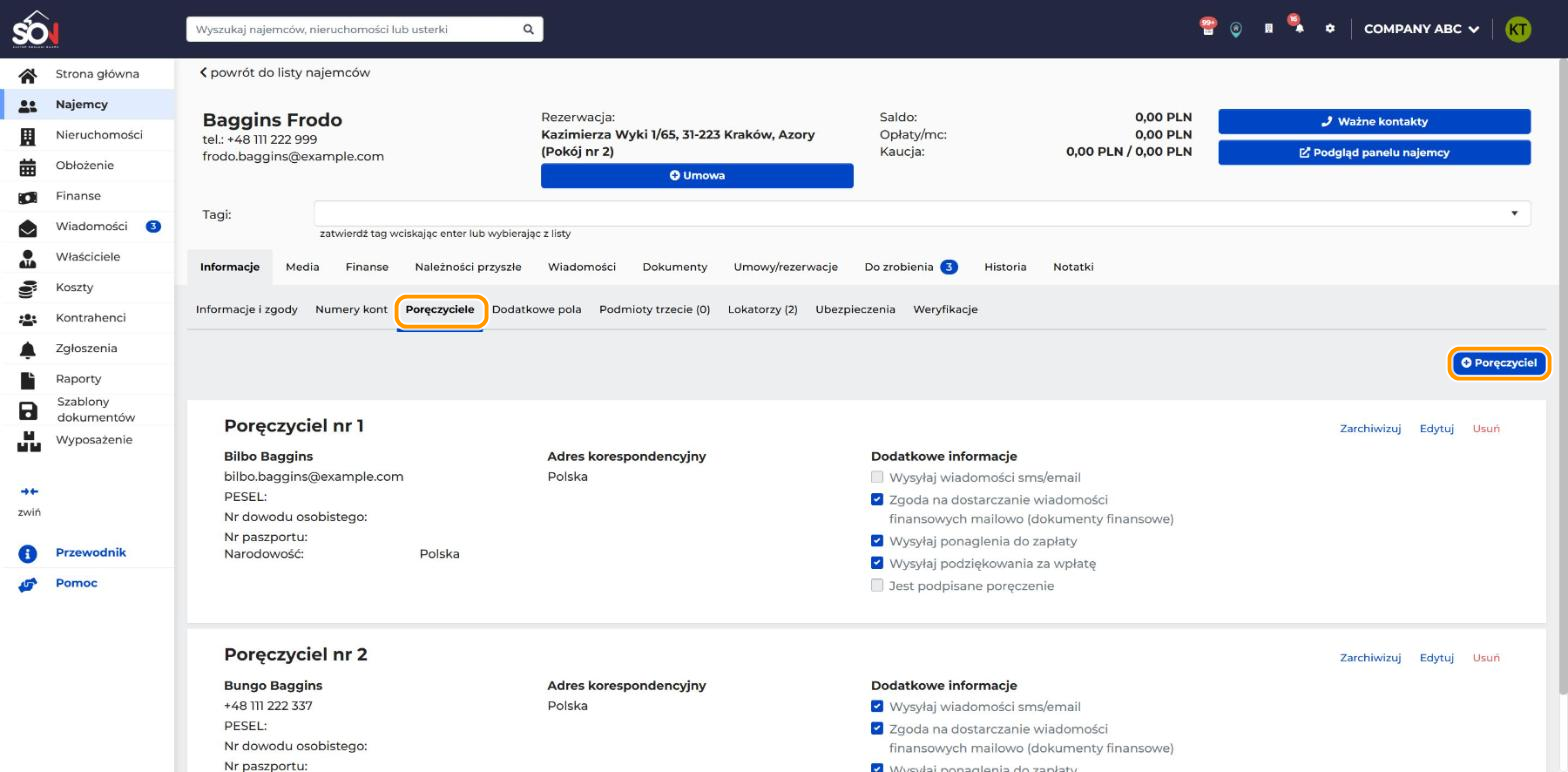Click Edytuj for Poręczyciel nr 2

tap(1436, 658)
